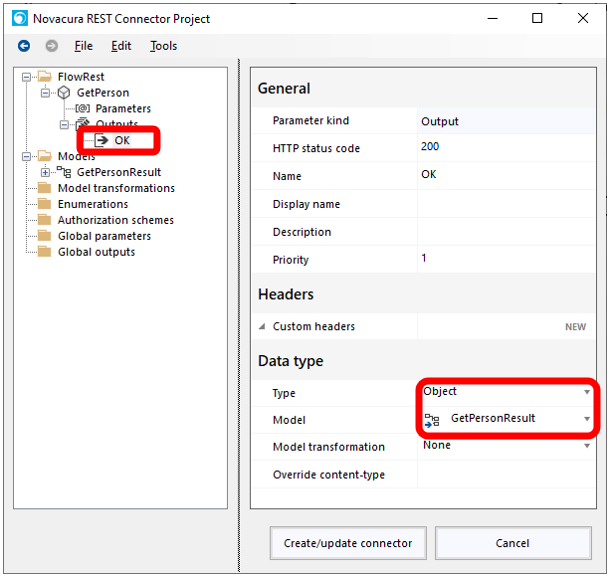Image resolution: width=610 pixels, height=577 pixels.
Task: Open the Model transformation dropdown arrow
Action: click(x=587, y=446)
